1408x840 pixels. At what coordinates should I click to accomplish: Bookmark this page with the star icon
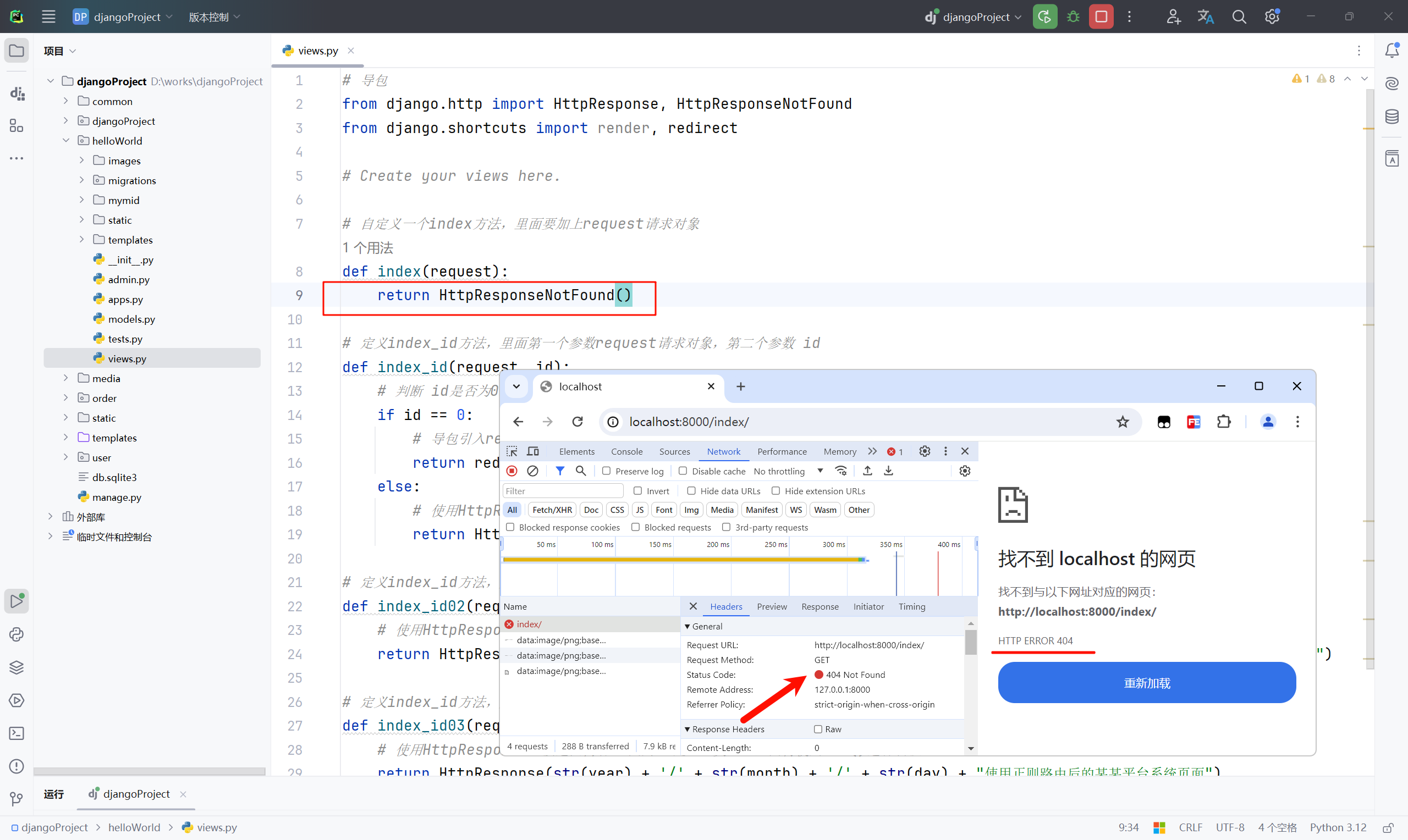tap(1123, 422)
